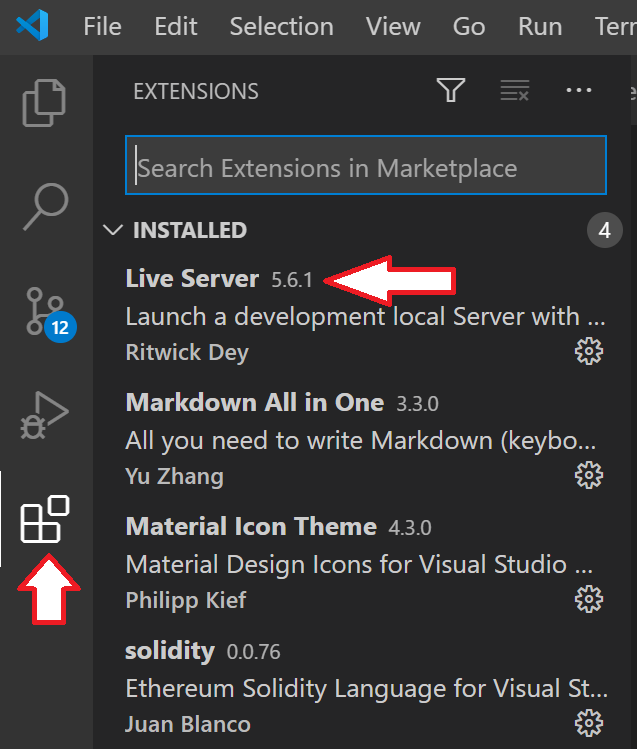Click 'Launch a development local Server' description
This screenshot has height=749, width=637.
[x=366, y=317]
